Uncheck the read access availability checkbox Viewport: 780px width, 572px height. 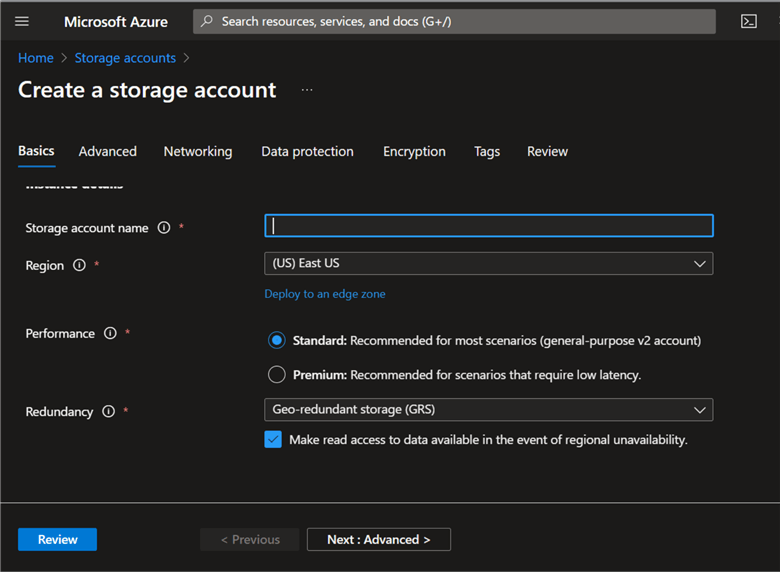pyautogui.click(x=273, y=440)
